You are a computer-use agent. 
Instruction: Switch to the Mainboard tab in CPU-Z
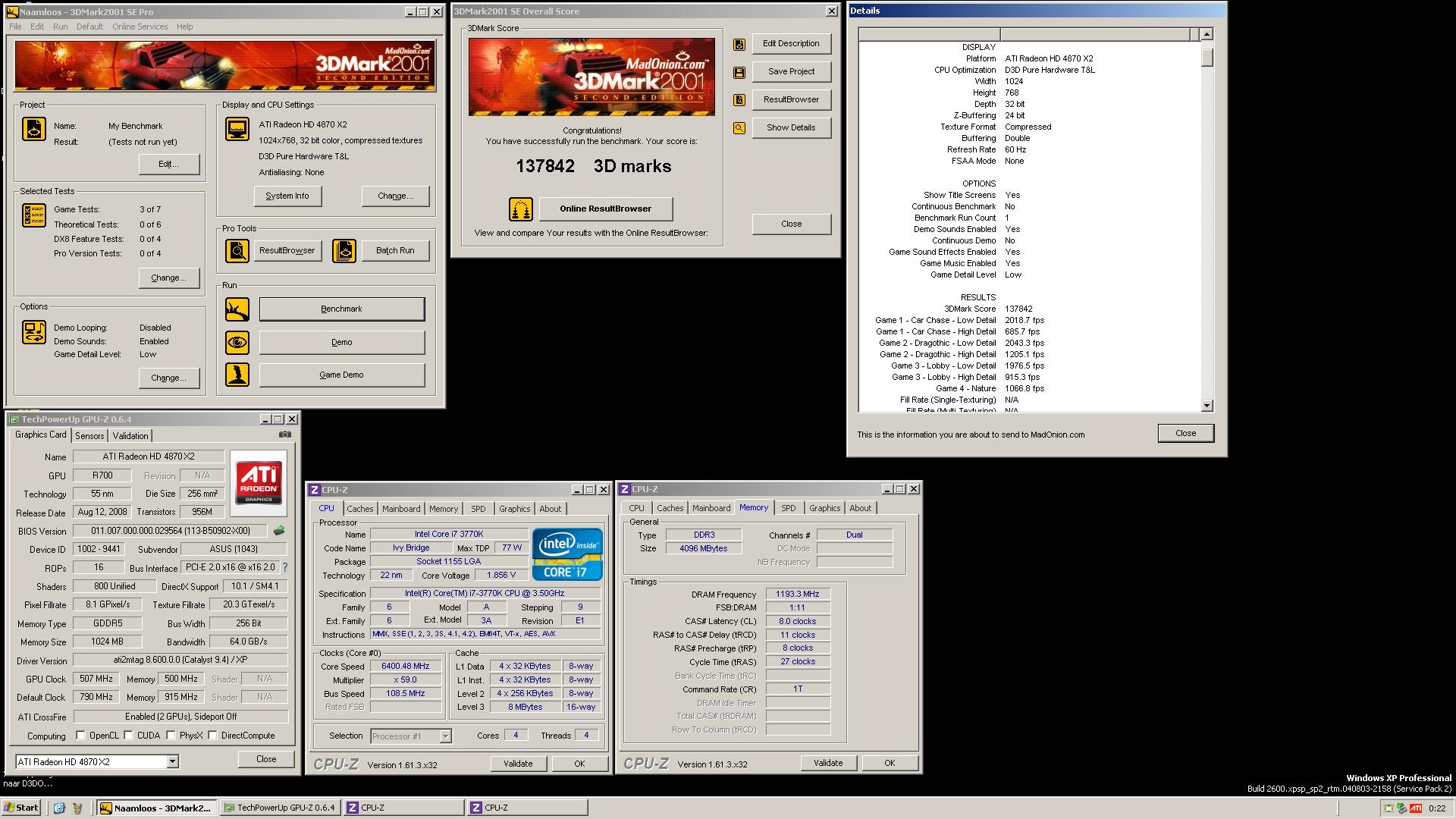[400, 509]
